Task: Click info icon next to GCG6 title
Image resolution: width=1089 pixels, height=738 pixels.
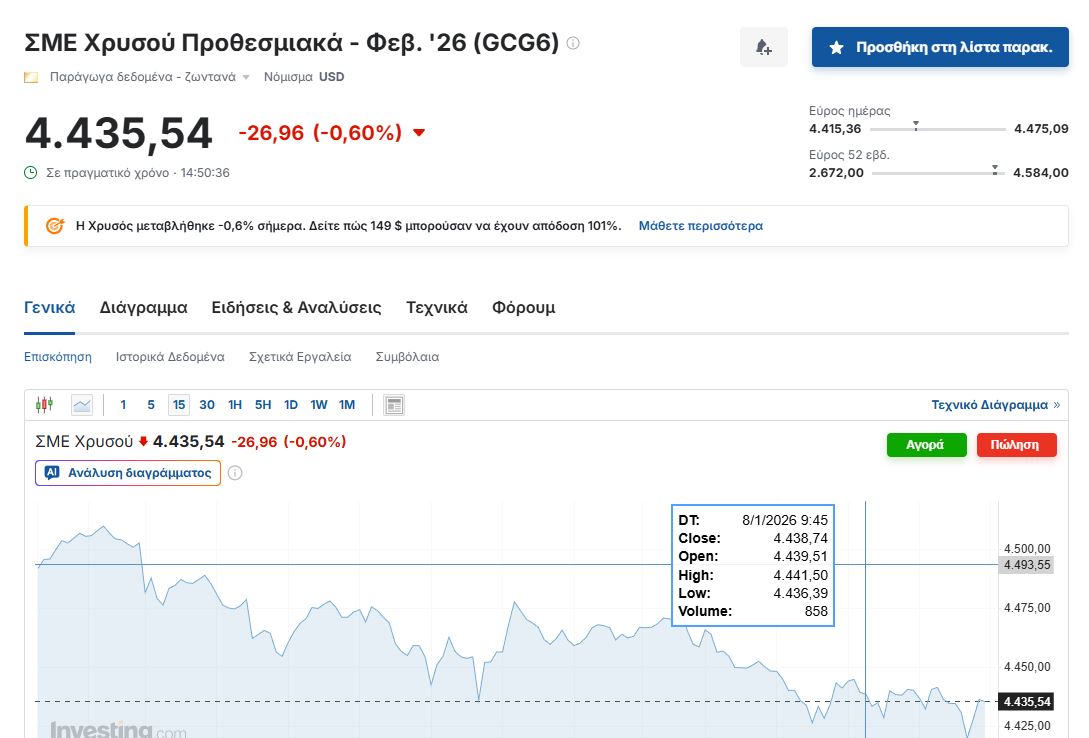Action: [573, 43]
